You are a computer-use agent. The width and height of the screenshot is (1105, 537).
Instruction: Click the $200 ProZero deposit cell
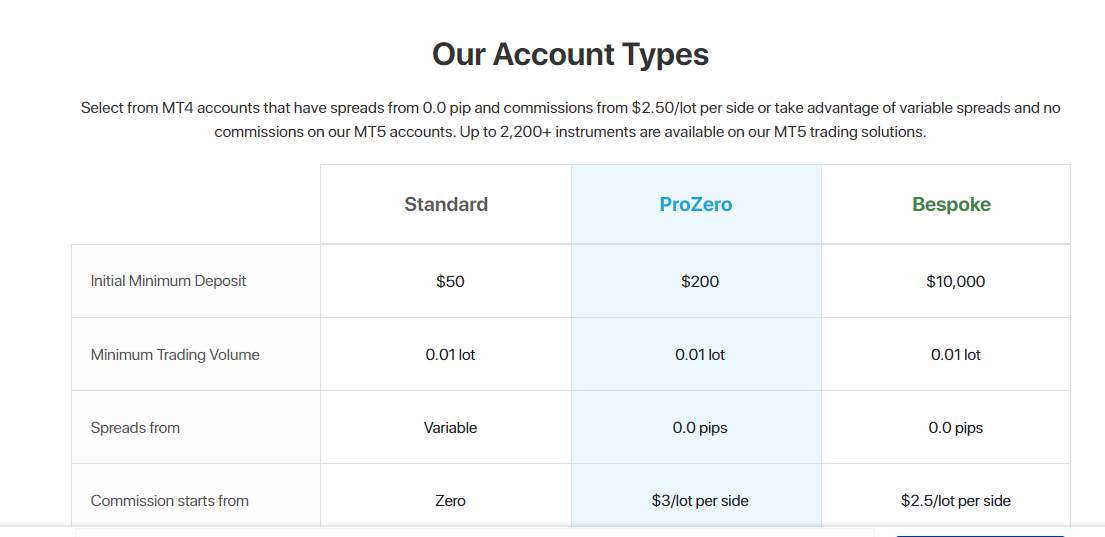click(700, 281)
